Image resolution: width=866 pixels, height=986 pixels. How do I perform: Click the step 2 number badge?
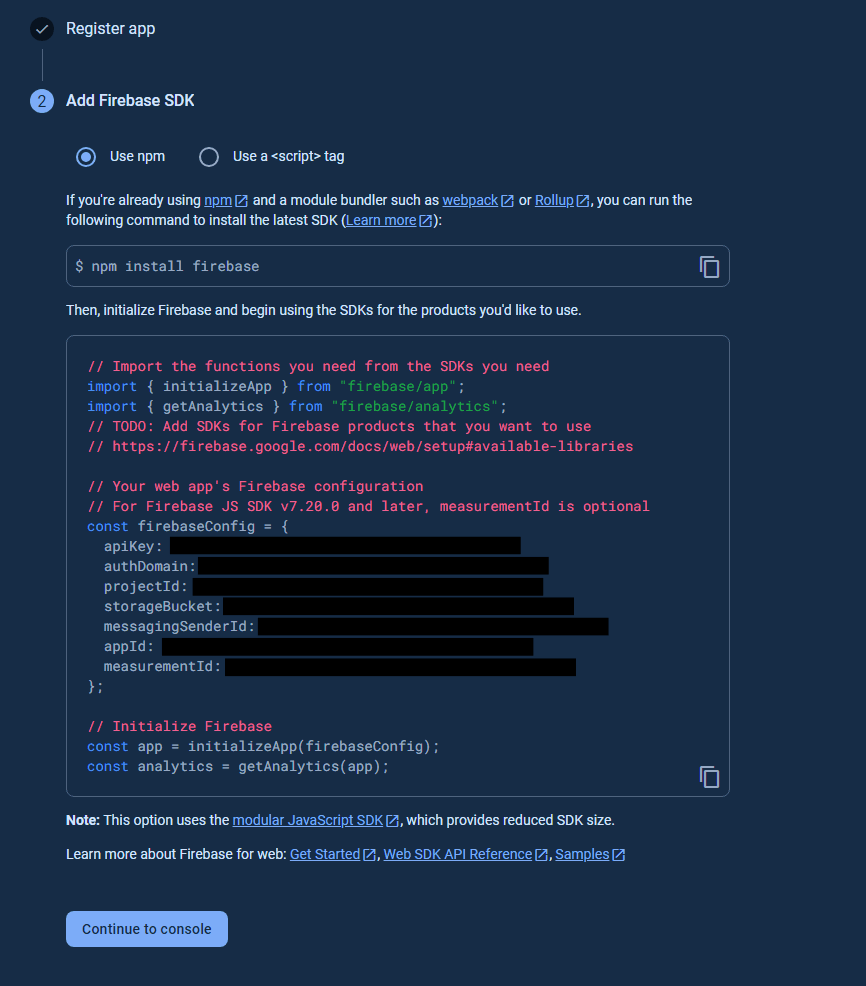point(42,101)
